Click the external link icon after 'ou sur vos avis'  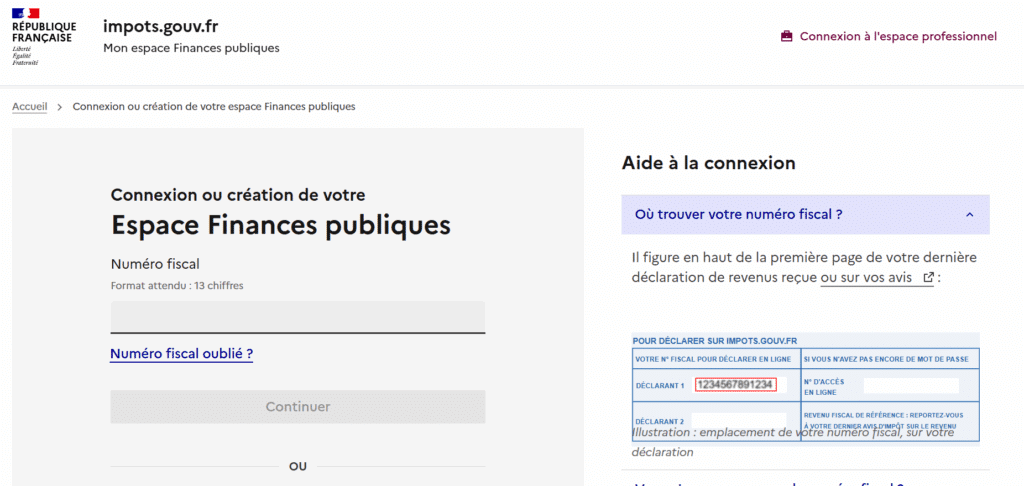pos(928,278)
